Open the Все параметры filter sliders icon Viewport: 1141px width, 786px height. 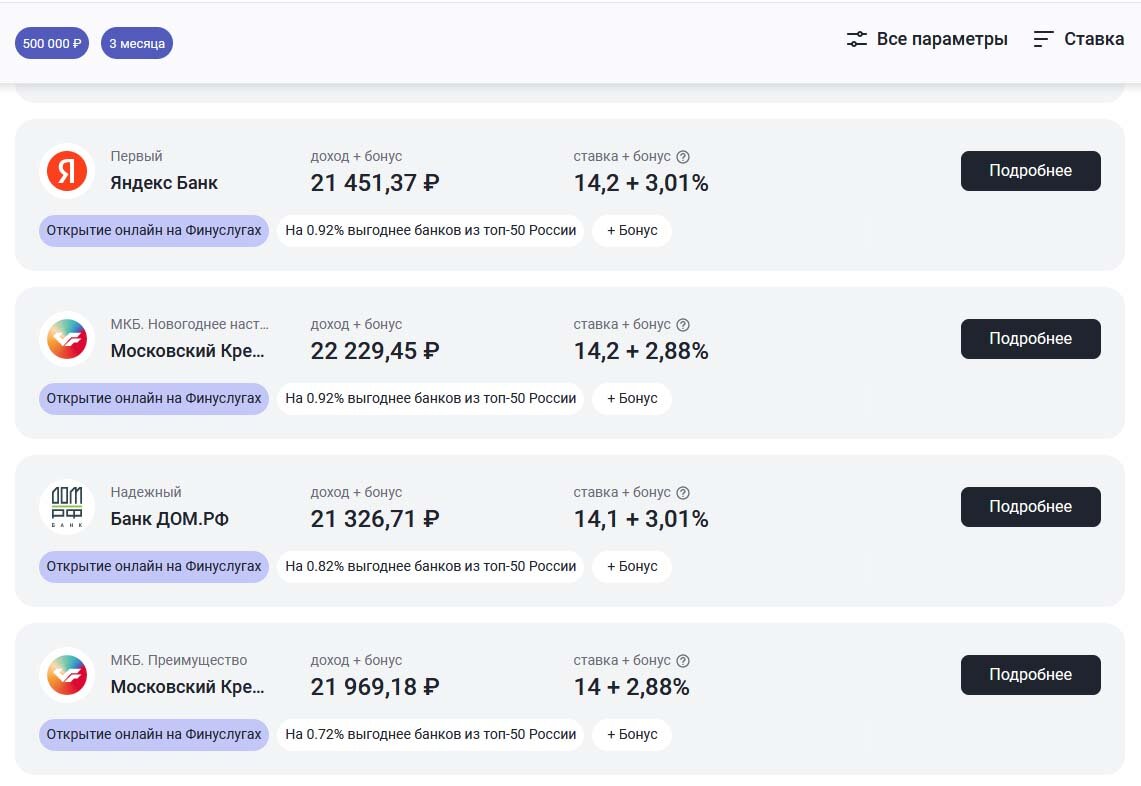pyautogui.click(x=856, y=39)
